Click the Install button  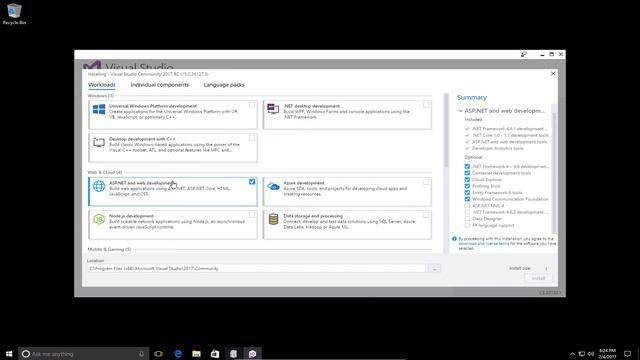(x=538, y=278)
